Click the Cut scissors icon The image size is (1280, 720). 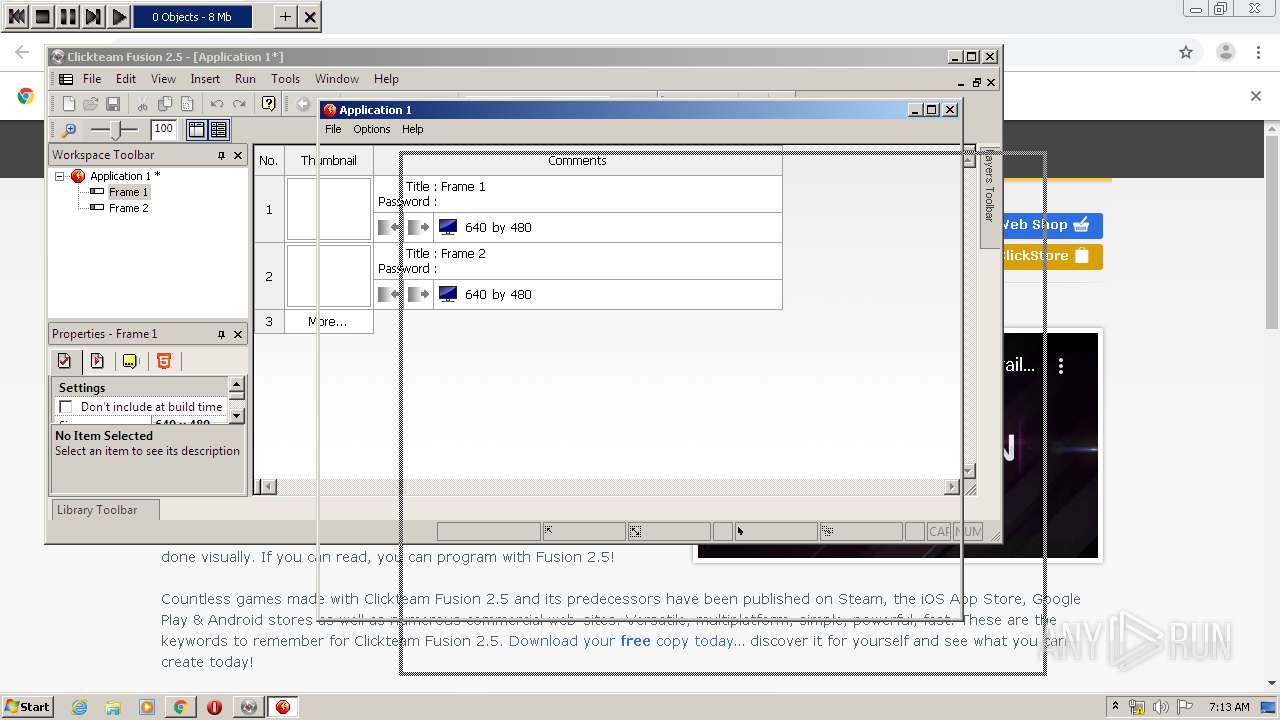coord(143,104)
